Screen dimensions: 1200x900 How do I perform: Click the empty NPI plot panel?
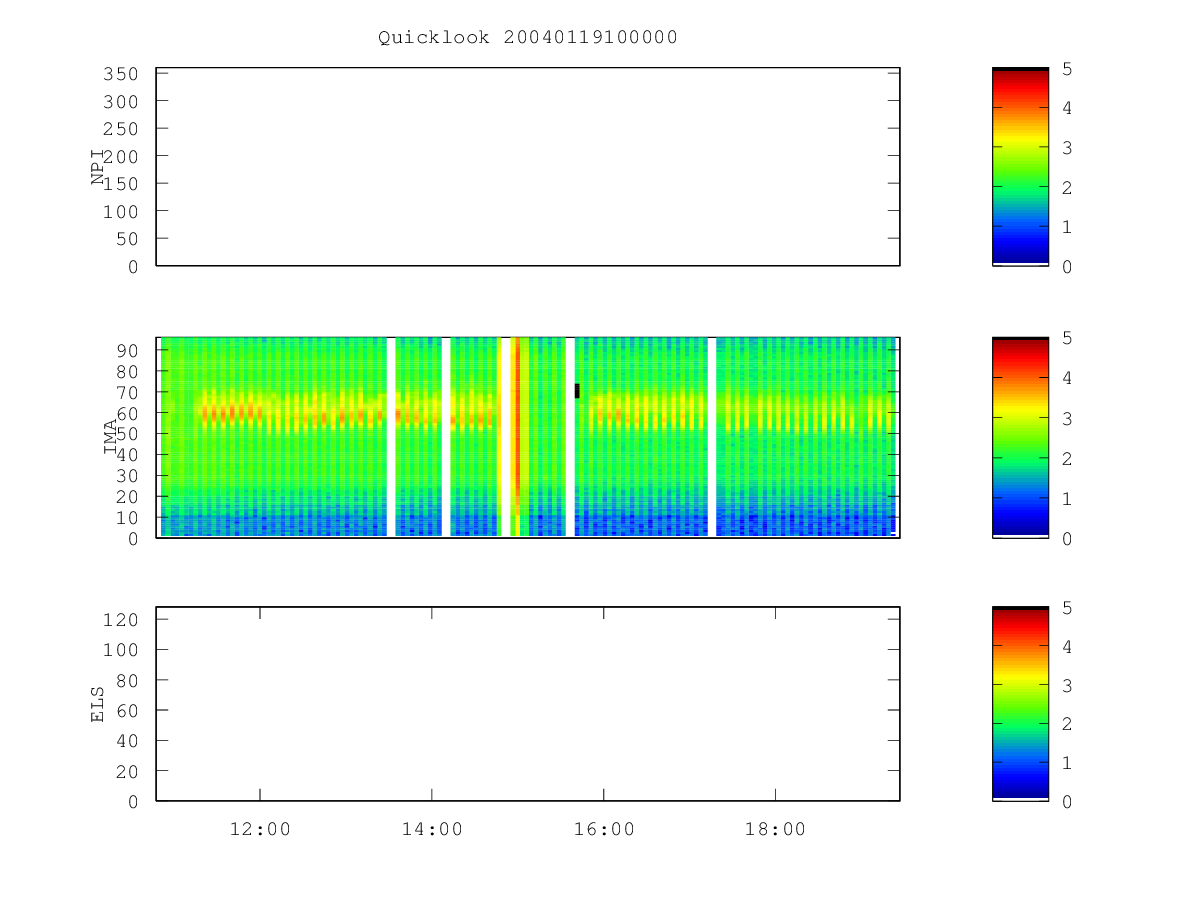pos(528,166)
